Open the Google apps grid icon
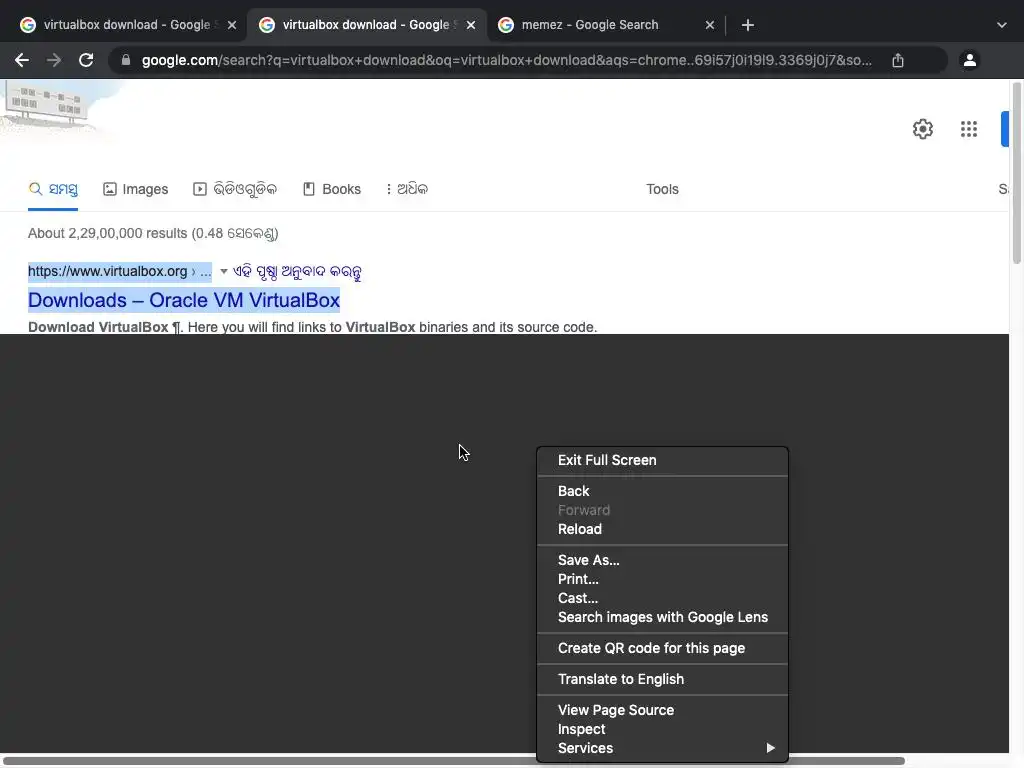 coord(969,129)
